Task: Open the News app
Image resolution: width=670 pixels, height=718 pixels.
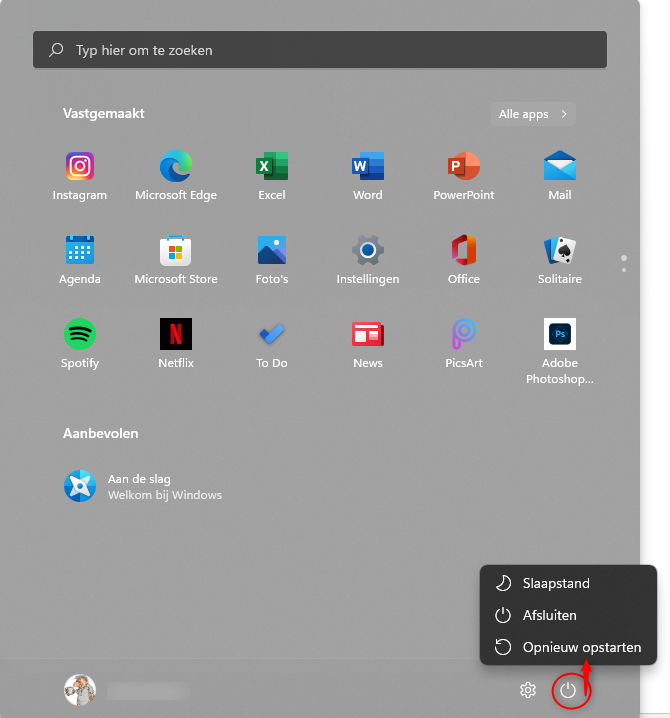Action: (x=368, y=343)
